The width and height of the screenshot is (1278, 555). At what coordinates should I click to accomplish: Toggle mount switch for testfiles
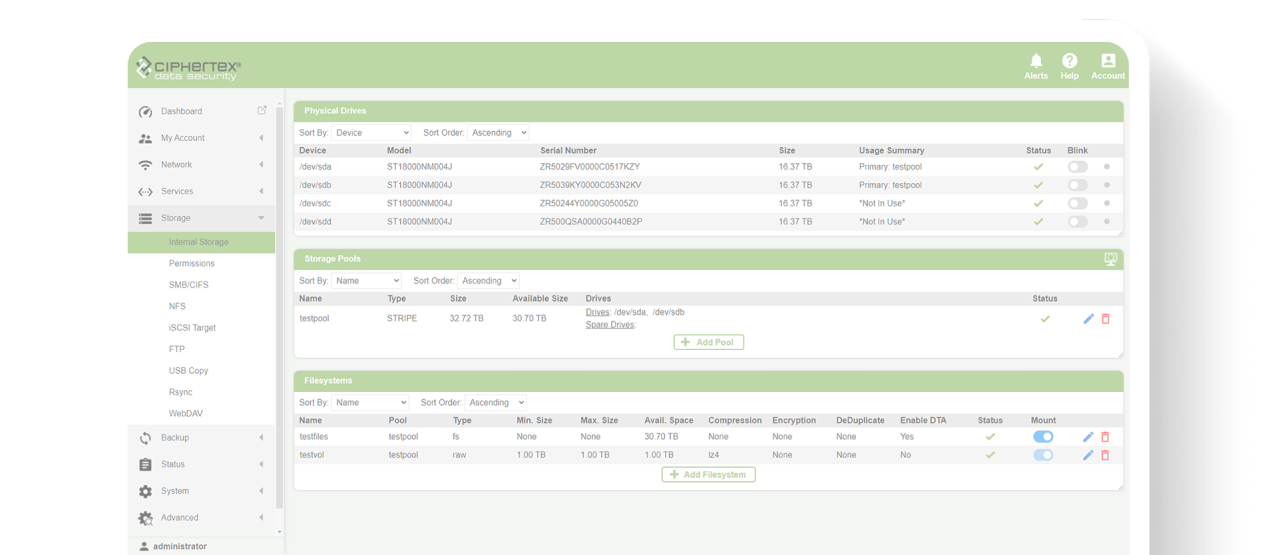coord(1043,437)
